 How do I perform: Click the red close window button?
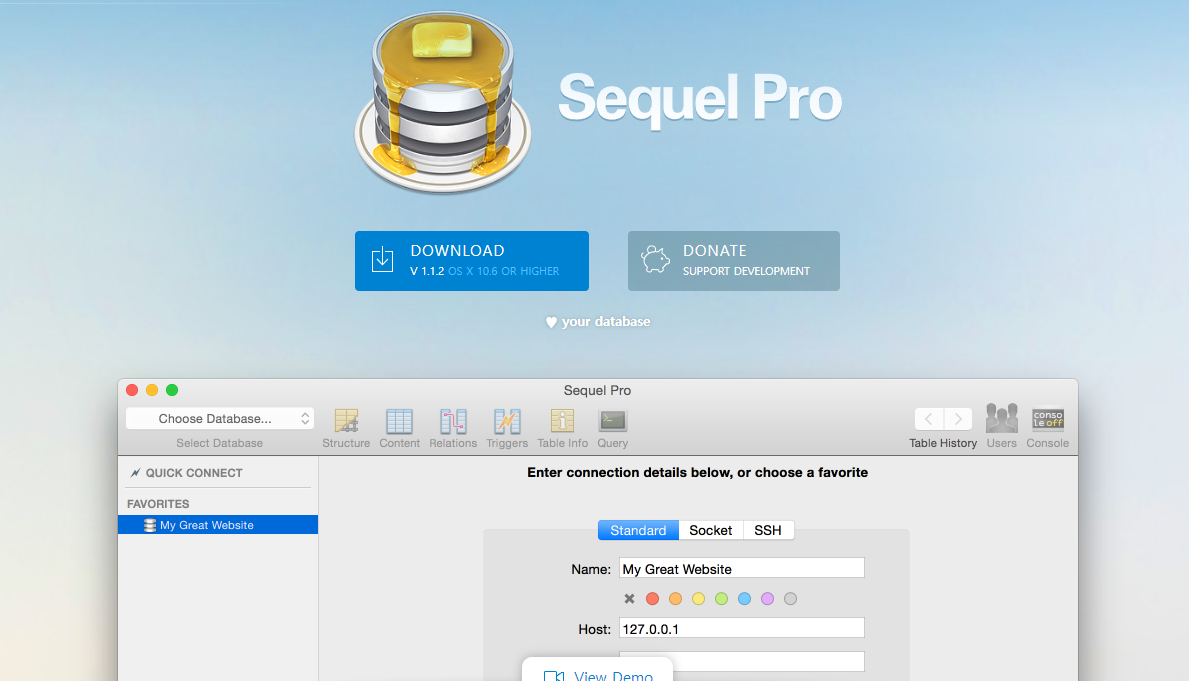132,390
